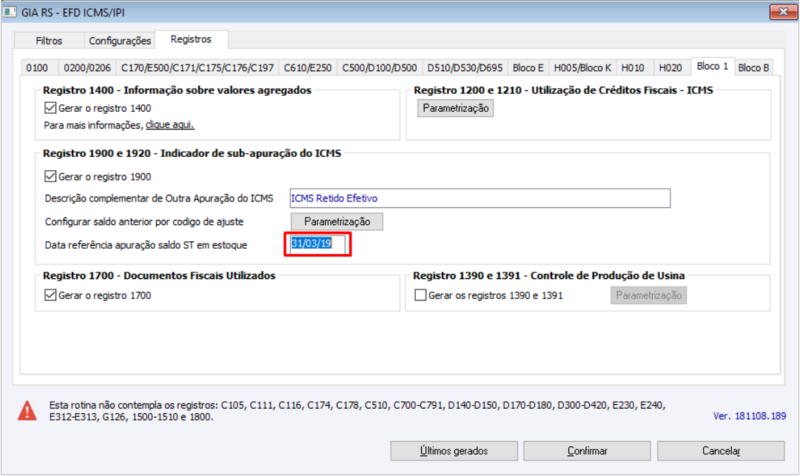Click the 'Configurar saldo anterior por codigo de ajuste' label
The width and height of the screenshot is (800, 476).
coord(144,222)
